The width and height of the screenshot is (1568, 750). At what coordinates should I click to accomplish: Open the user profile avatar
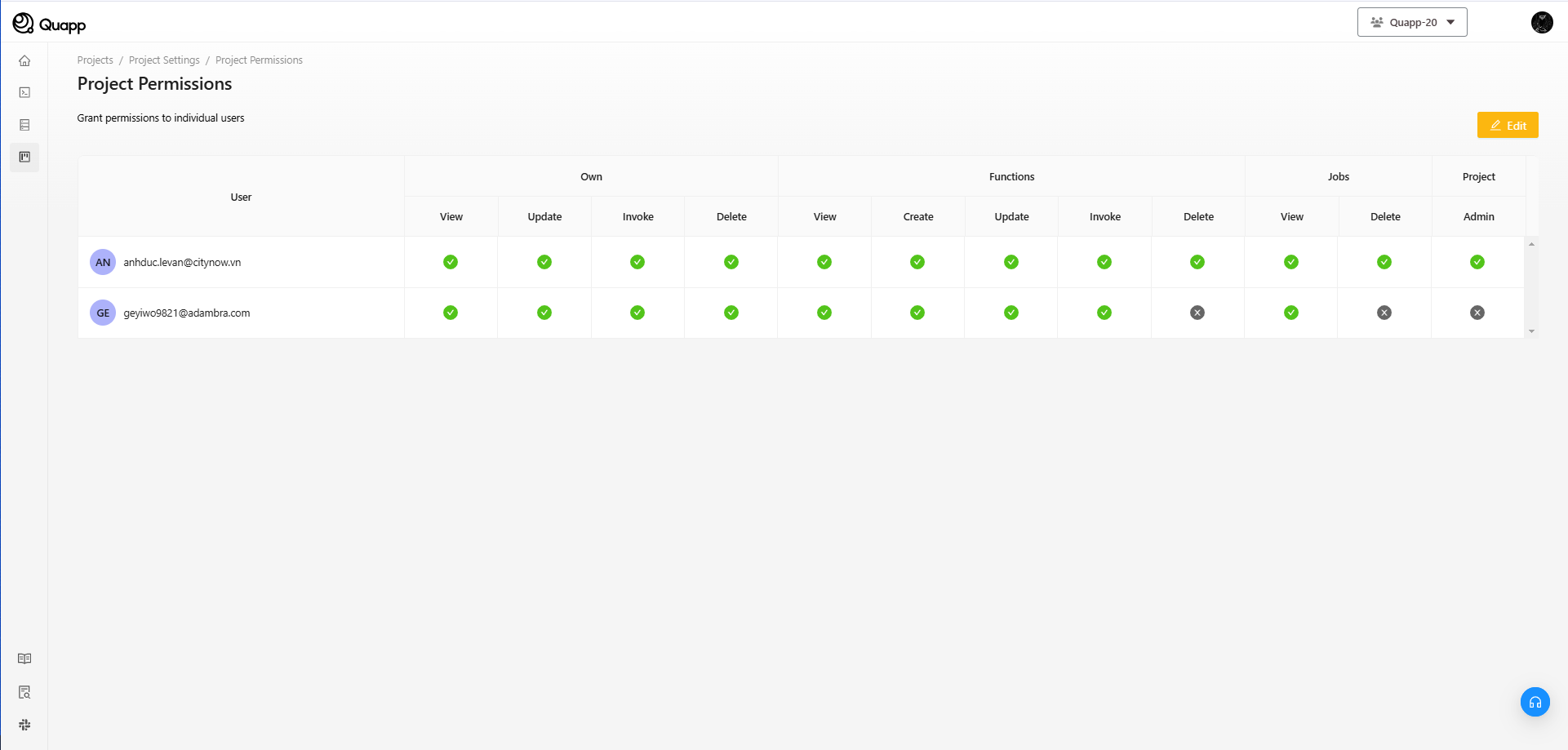1541,22
